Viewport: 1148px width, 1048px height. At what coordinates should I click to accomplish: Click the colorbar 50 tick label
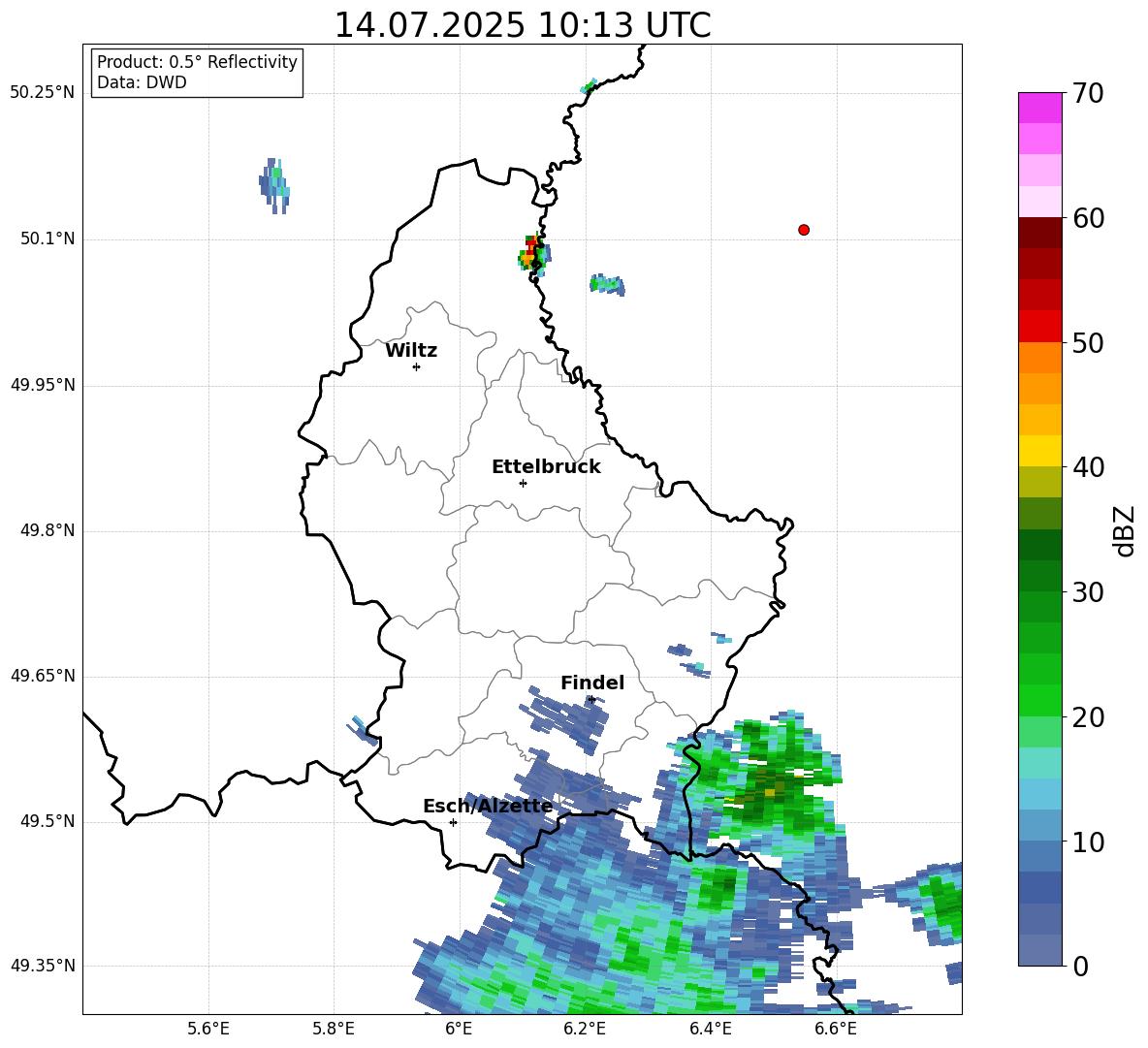(1088, 342)
